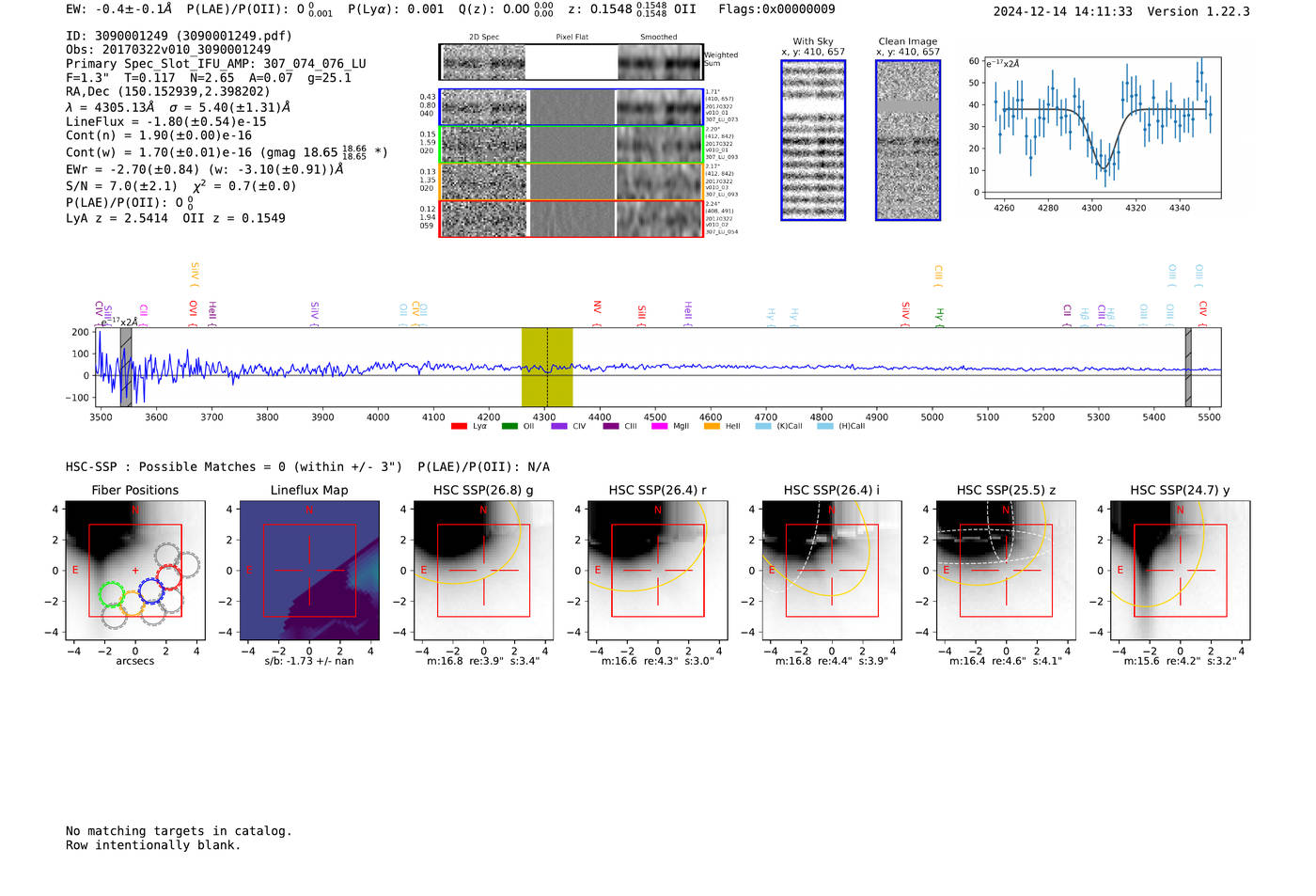The height and width of the screenshot is (896, 1316).
Task: Click the orange HeII legend swatch
Action: pyautogui.click(x=712, y=427)
